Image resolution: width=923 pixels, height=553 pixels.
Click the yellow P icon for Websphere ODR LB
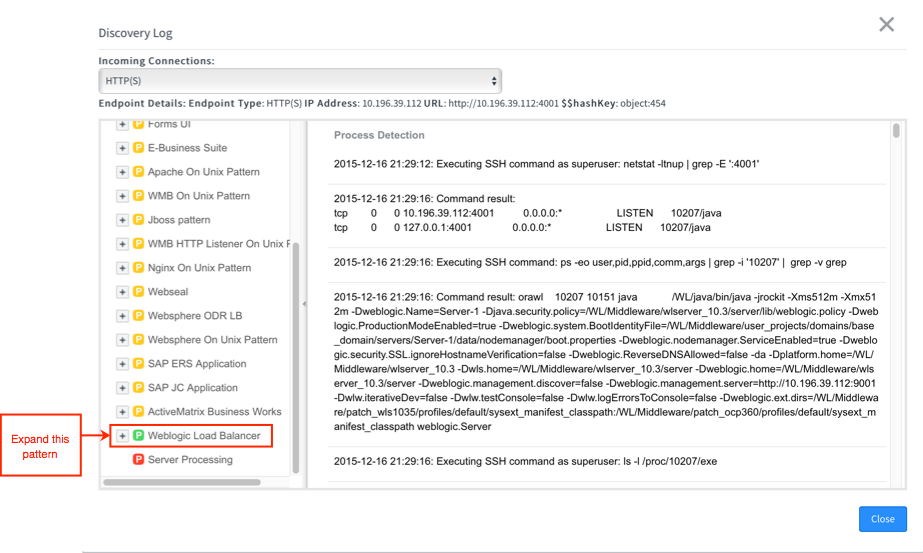pos(138,316)
